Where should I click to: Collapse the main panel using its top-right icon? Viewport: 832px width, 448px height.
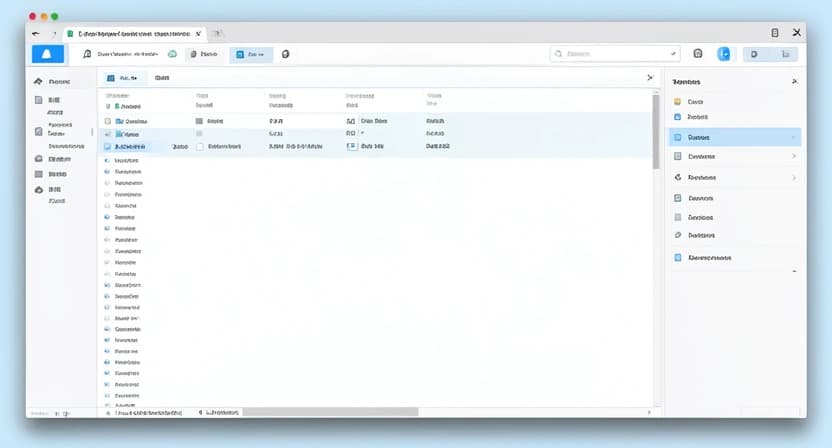click(650, 78)
